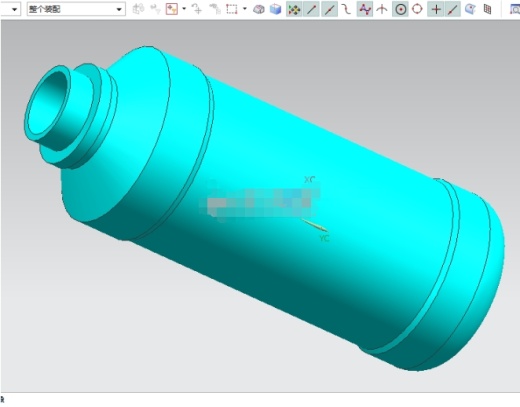This screenshot has height=407, width=520.
Task: Toggle the pole point snap icon
Action: (x=365, y=10)
